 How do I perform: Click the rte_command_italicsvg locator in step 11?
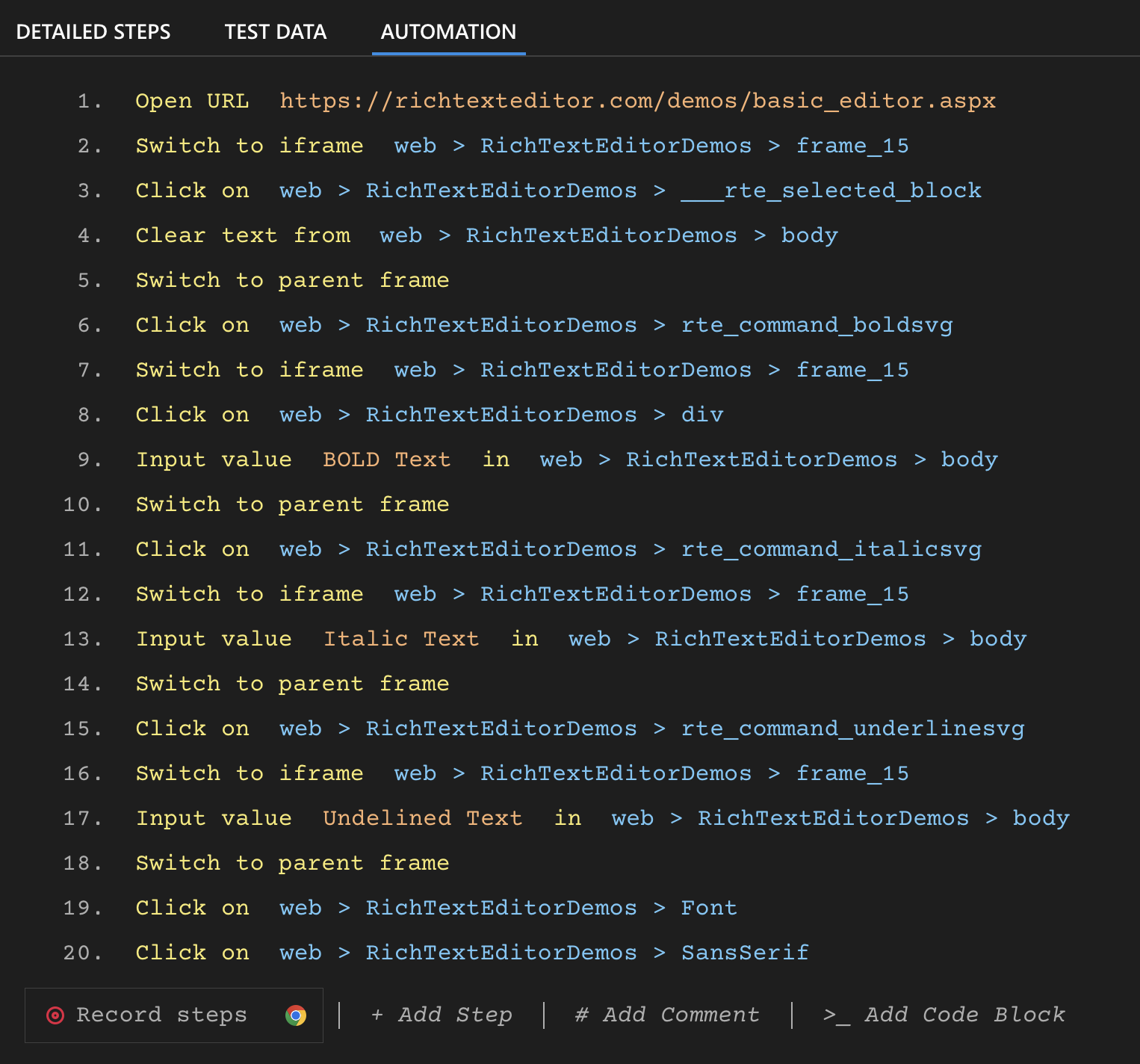pos(831,549)
